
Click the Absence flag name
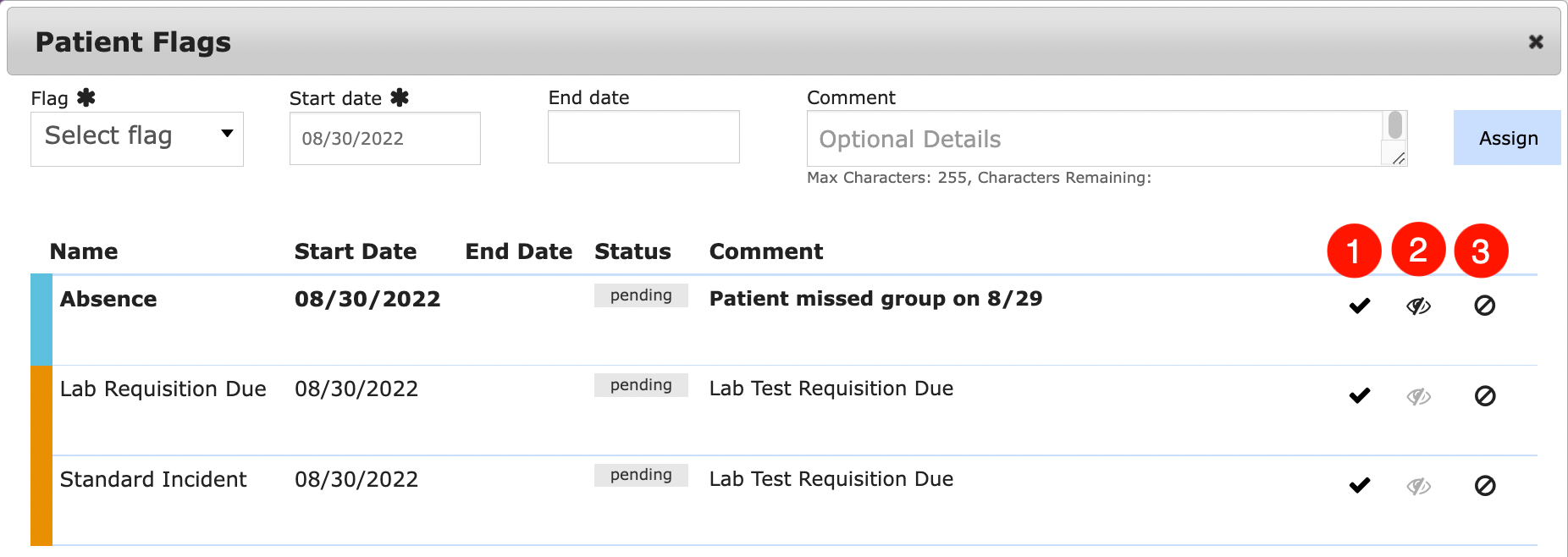[108, 299]
